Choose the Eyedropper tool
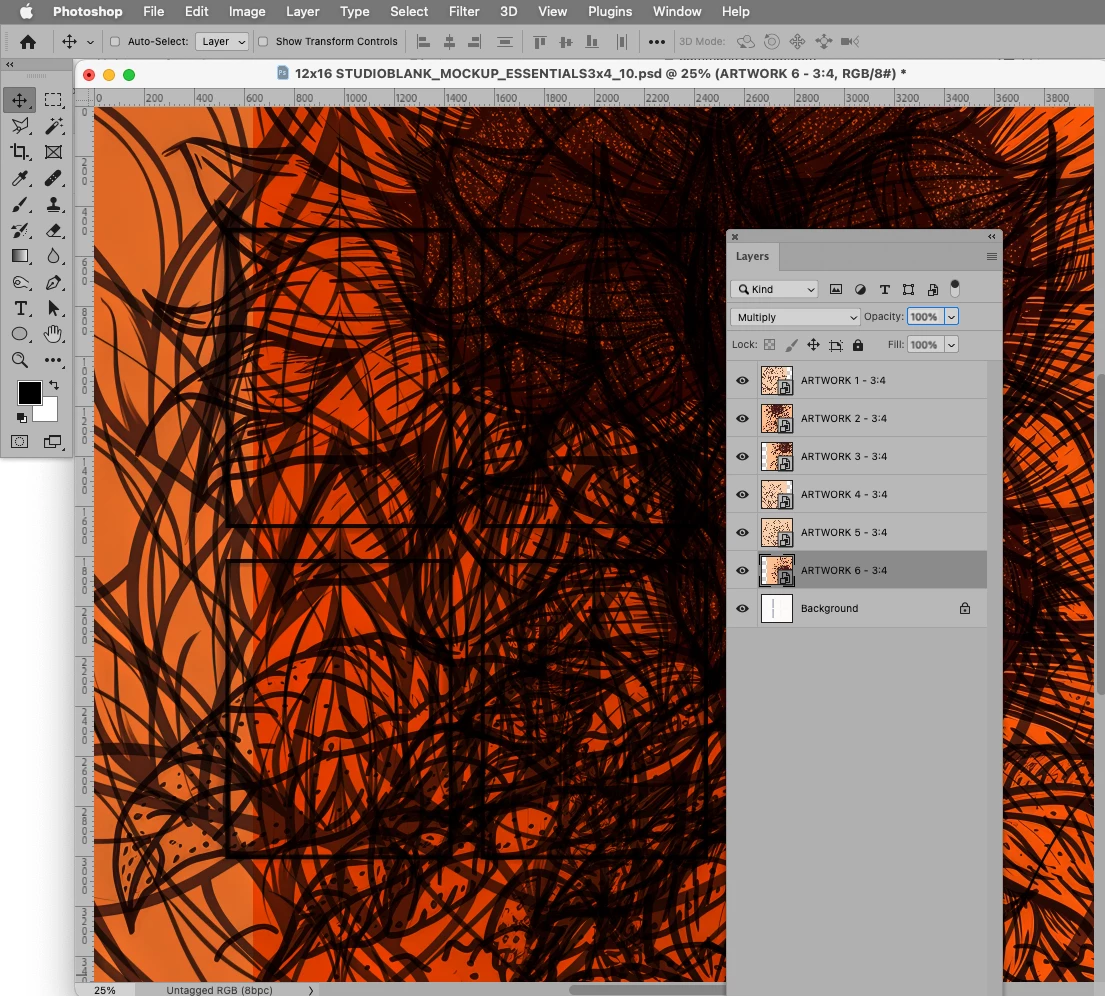The height and width of the screenshot is (996, 1105). [20, 178]
